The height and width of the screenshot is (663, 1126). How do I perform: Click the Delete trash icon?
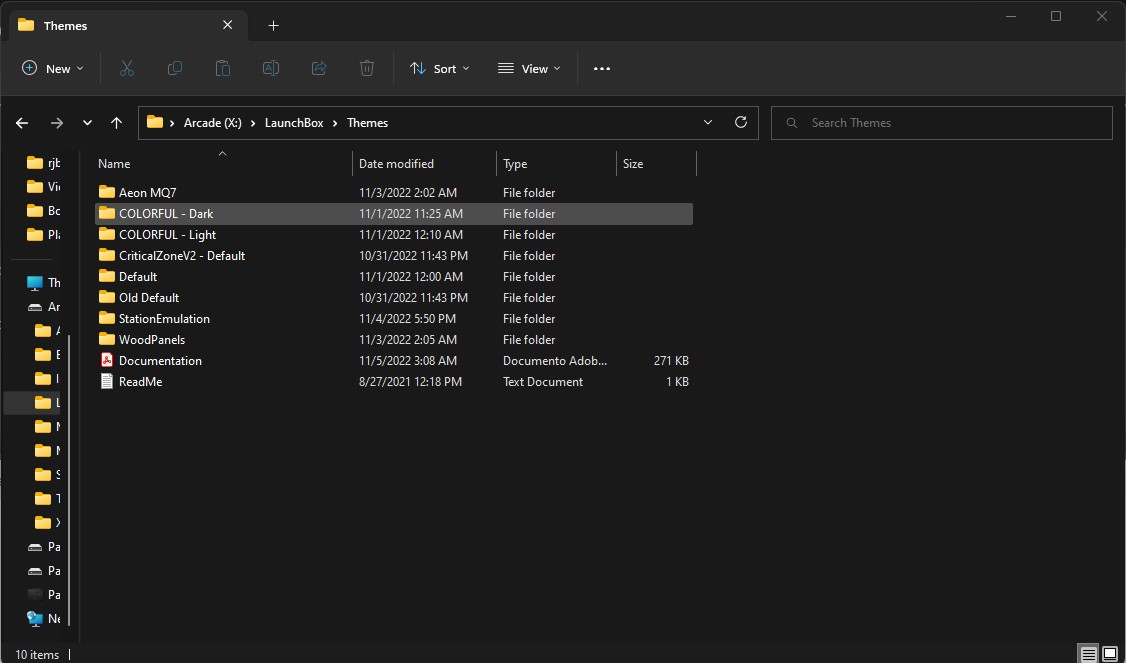(x=367, y=68)
